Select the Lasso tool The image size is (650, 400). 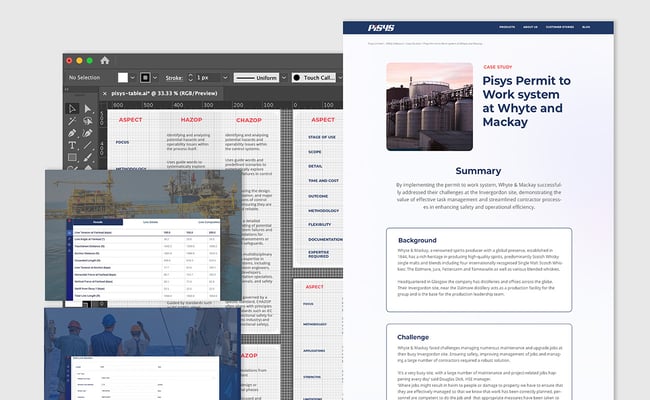pos(87,121)
